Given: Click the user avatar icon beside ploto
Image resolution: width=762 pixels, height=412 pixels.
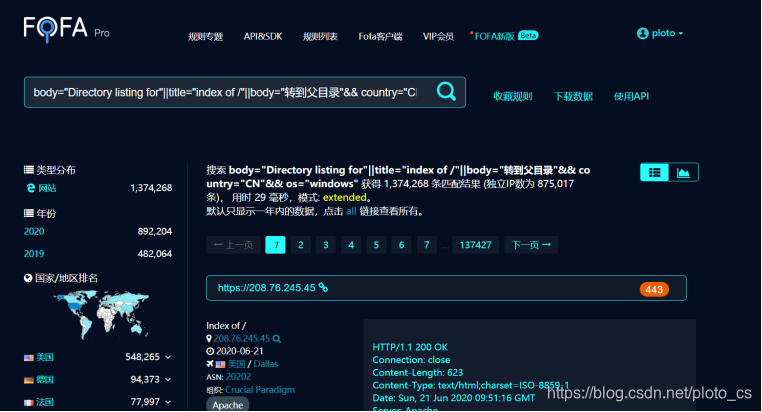Looking at the screenshot, I should [x=642, y=33].
